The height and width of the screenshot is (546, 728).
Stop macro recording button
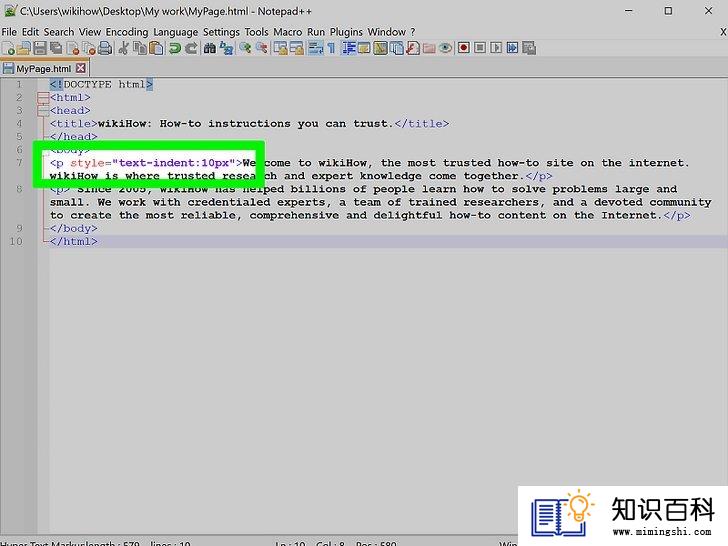[x=480, y=48]
